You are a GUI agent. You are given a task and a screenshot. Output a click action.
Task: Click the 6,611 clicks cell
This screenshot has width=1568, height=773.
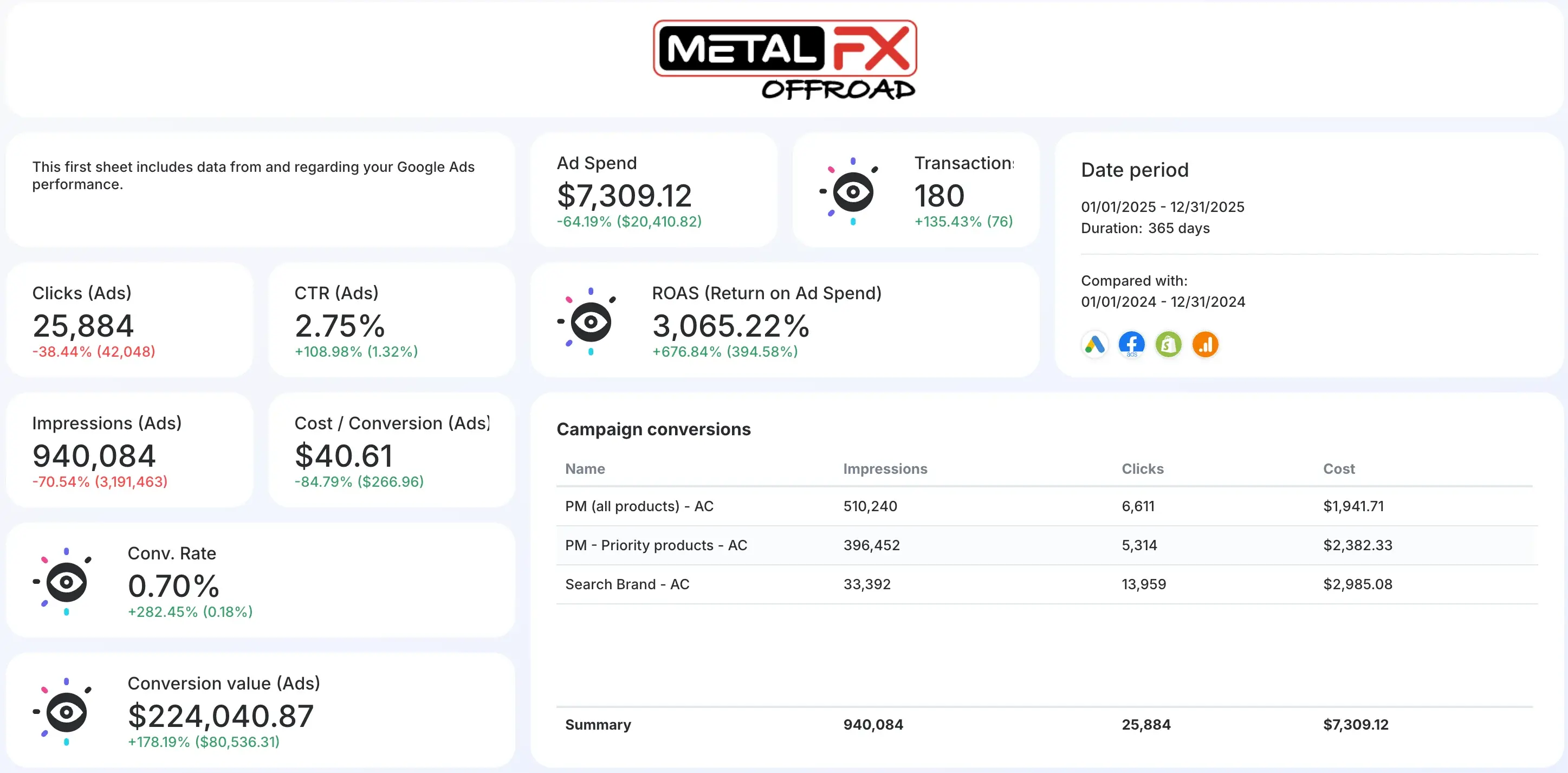click(1138, 506)
